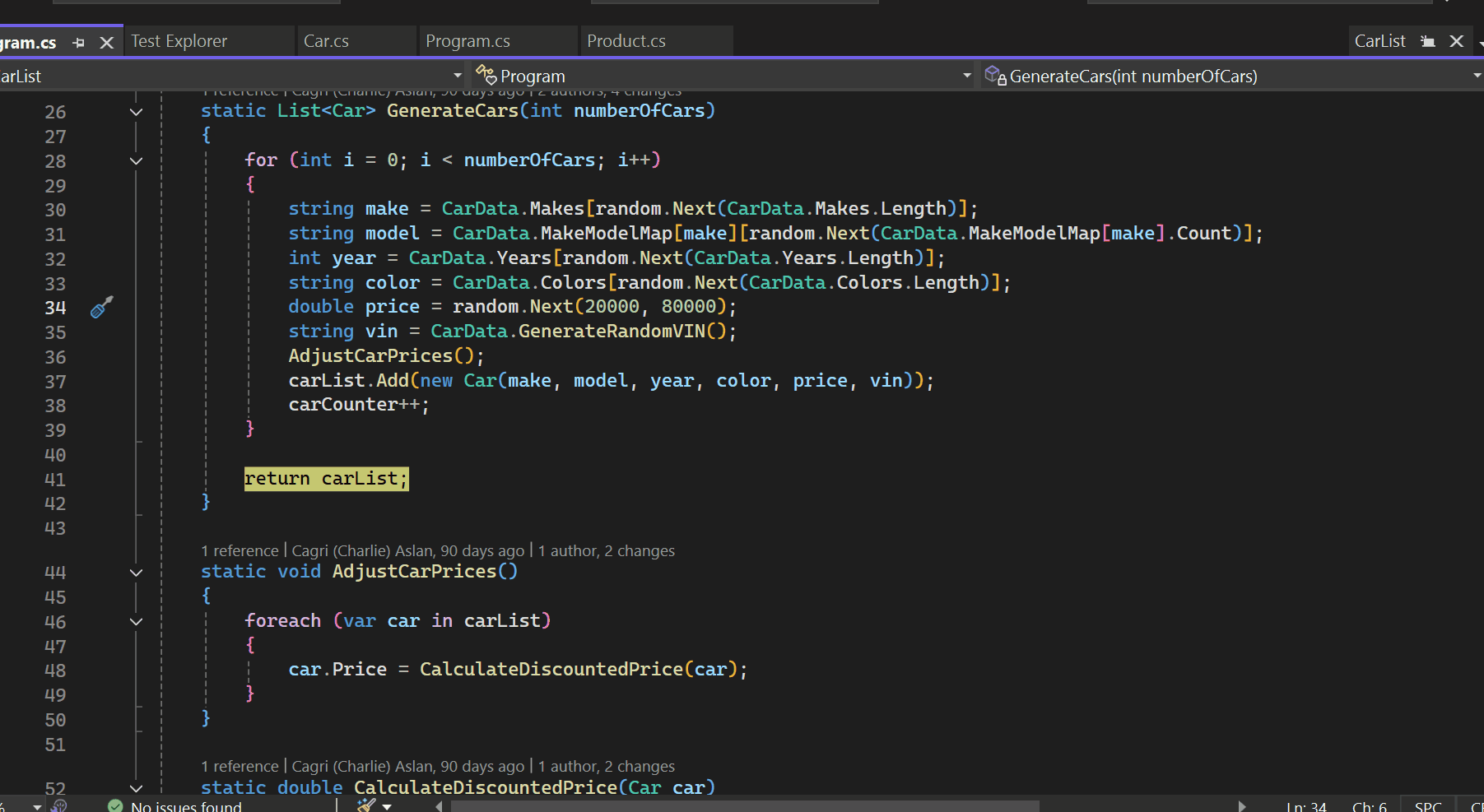The width and height of the screenshot is (1484, 812).
Task: Click 'GenerateRandomVIN' on line 35
Action: tap(612, 332)
